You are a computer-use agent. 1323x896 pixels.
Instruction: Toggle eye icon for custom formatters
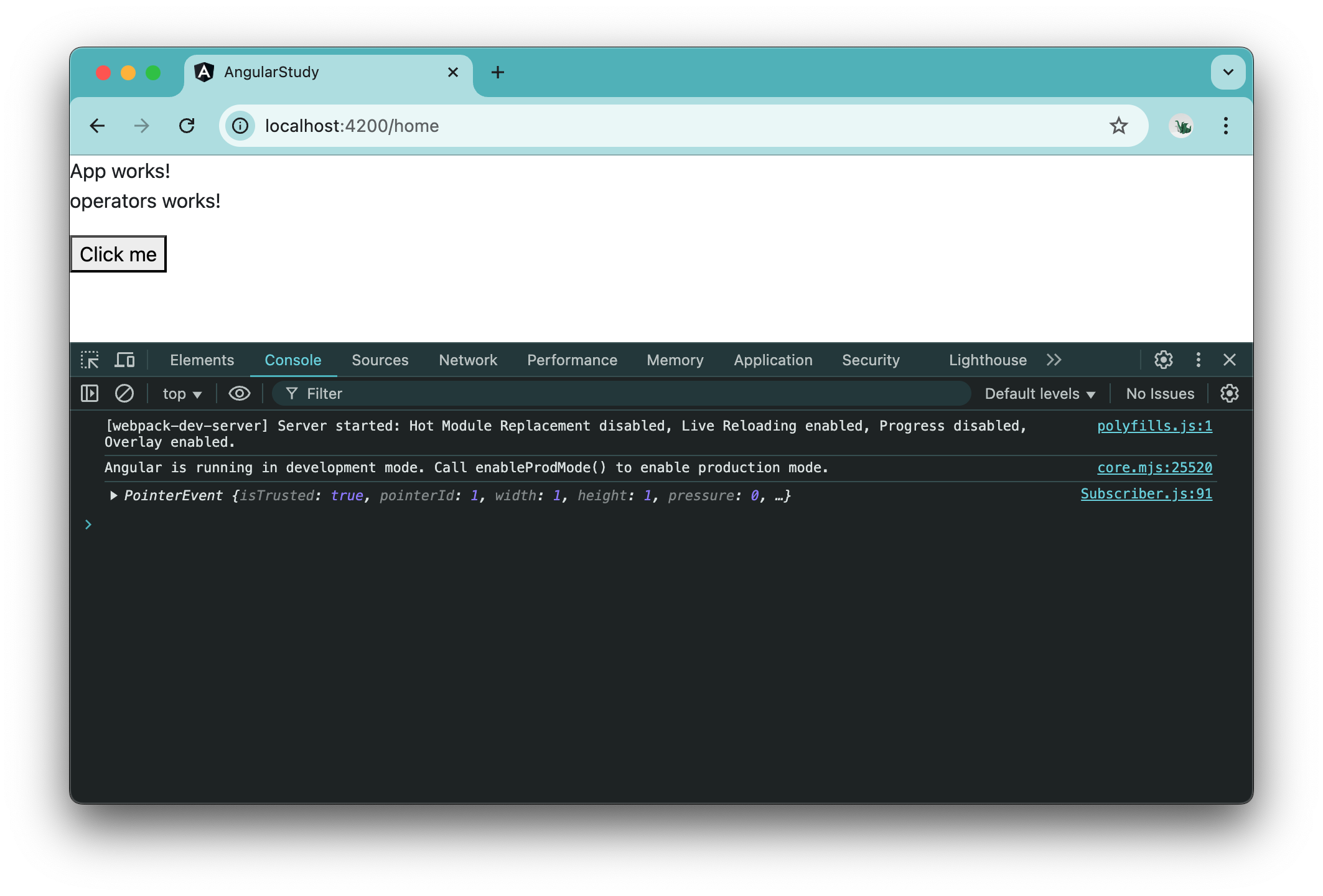point(240,393)
